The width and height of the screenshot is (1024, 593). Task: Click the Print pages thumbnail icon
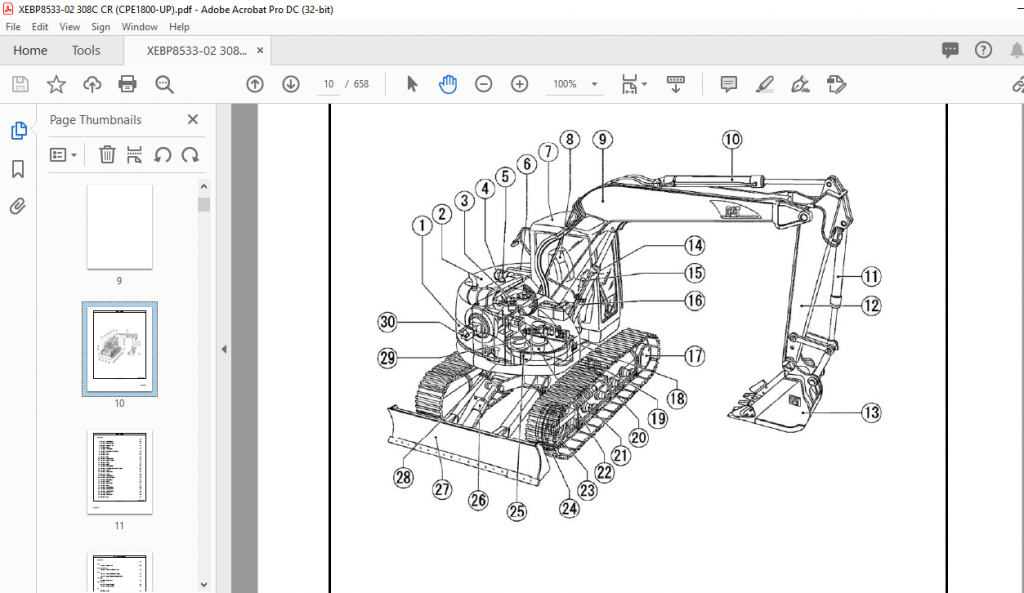135,155
